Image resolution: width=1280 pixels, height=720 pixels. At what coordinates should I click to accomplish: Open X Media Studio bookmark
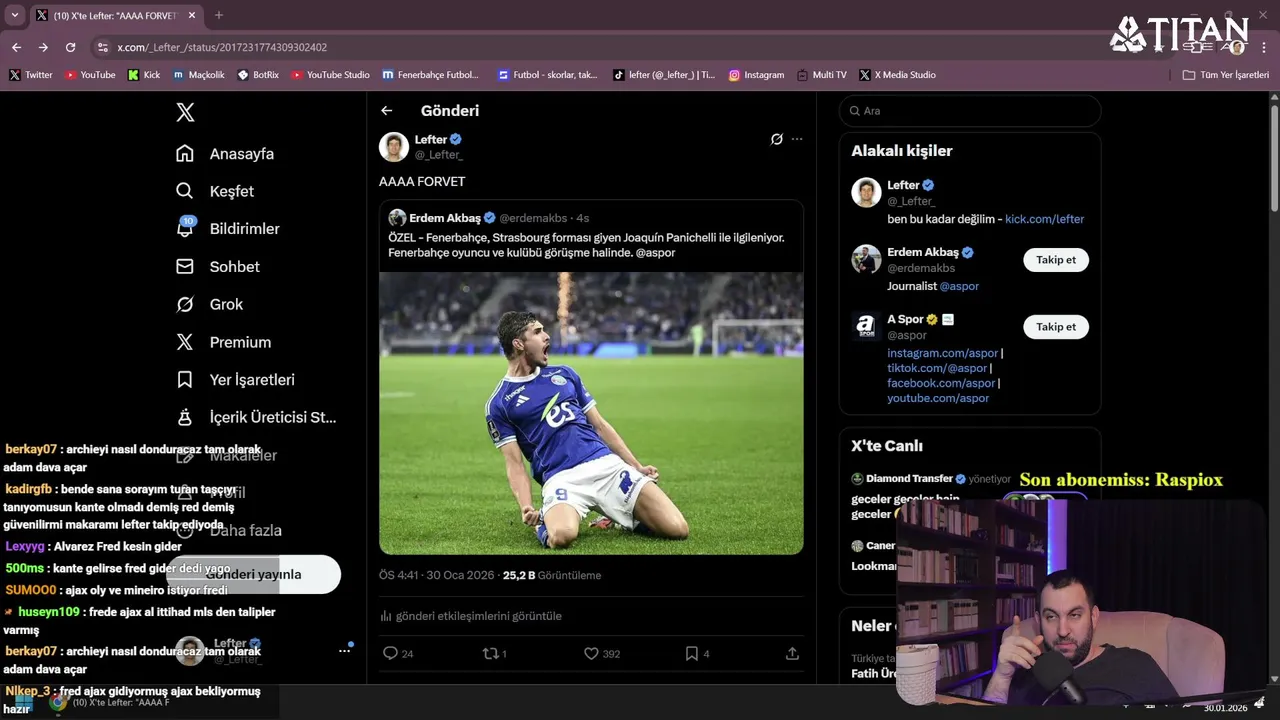[898, 75]
